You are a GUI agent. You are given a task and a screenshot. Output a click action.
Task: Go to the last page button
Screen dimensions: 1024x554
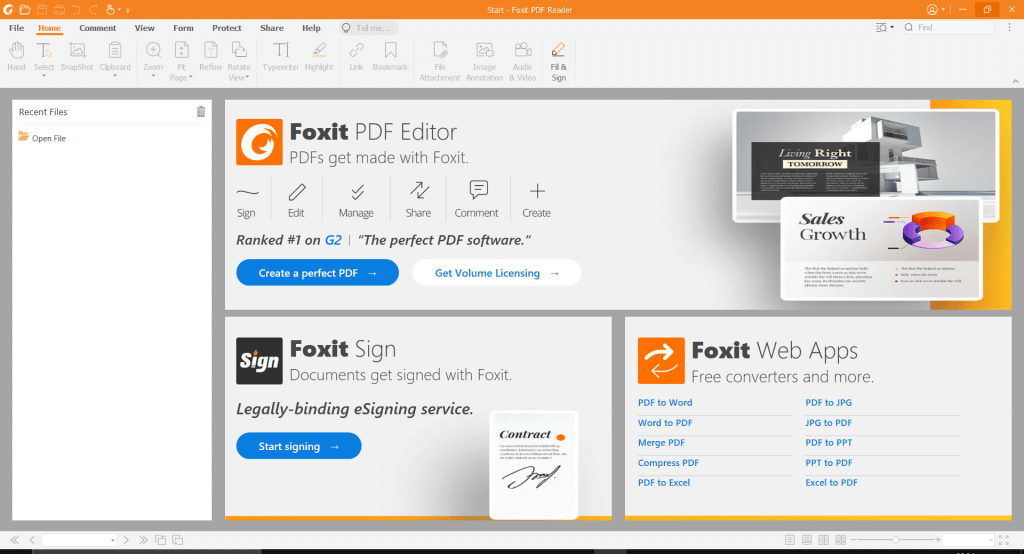coord(143,540)
